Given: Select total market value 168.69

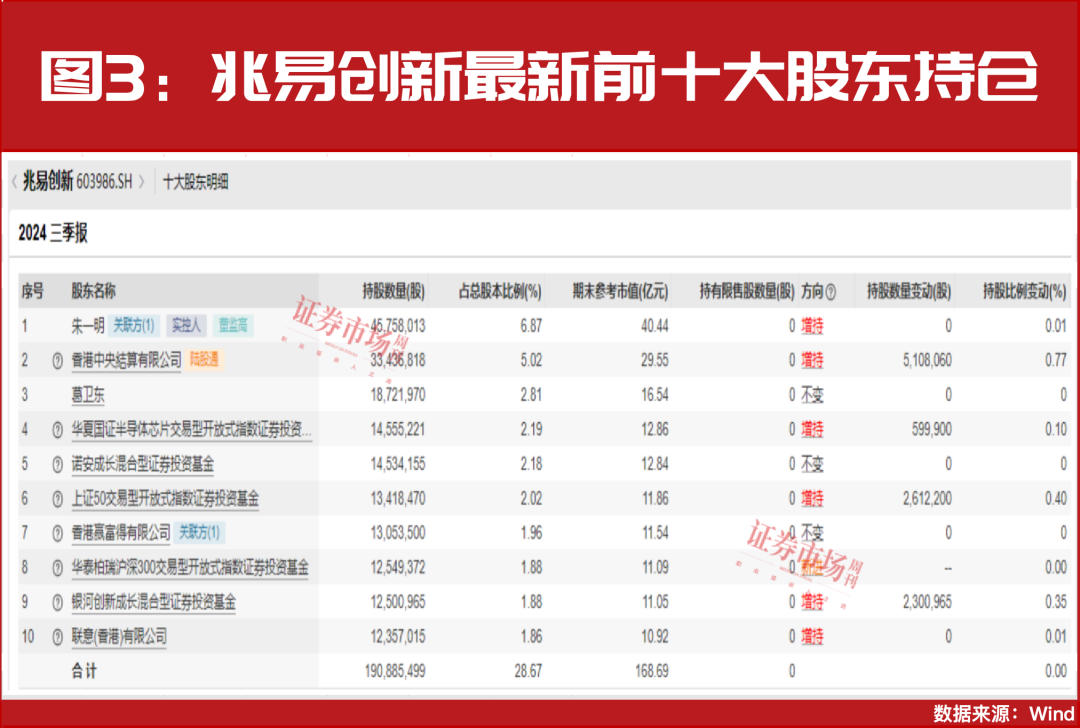Looking at the screenshot, I should tap(652, 671).
